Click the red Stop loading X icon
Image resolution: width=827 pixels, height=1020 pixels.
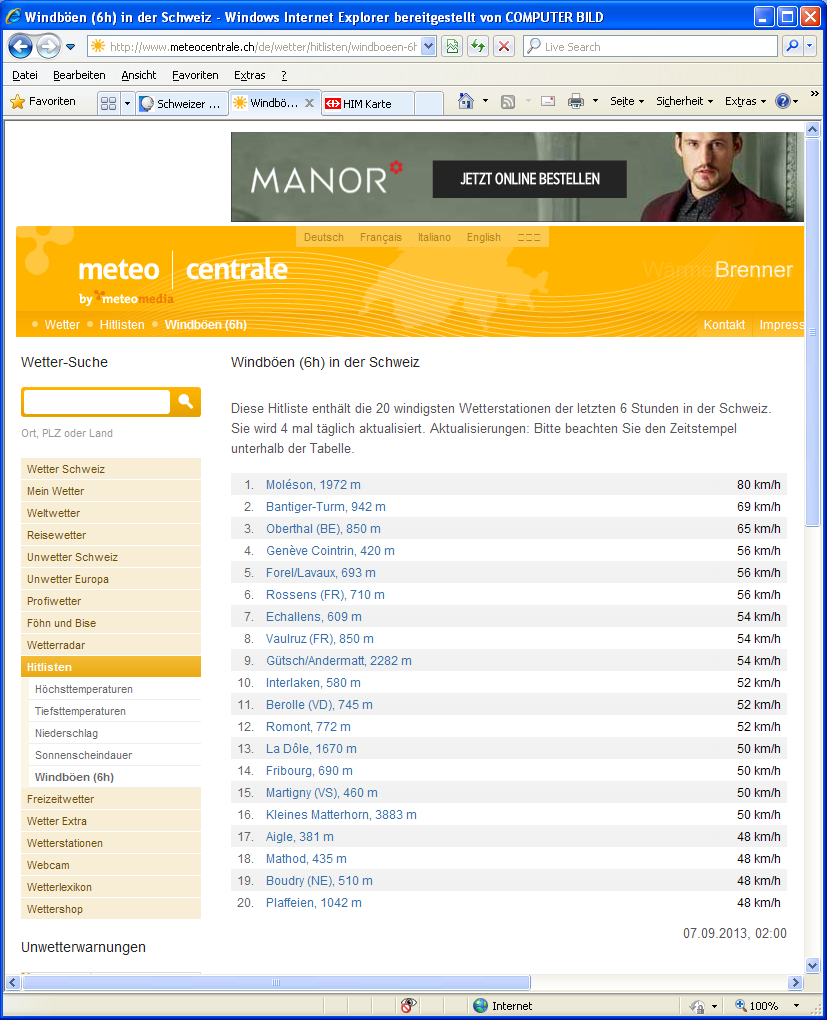(504, 46)
